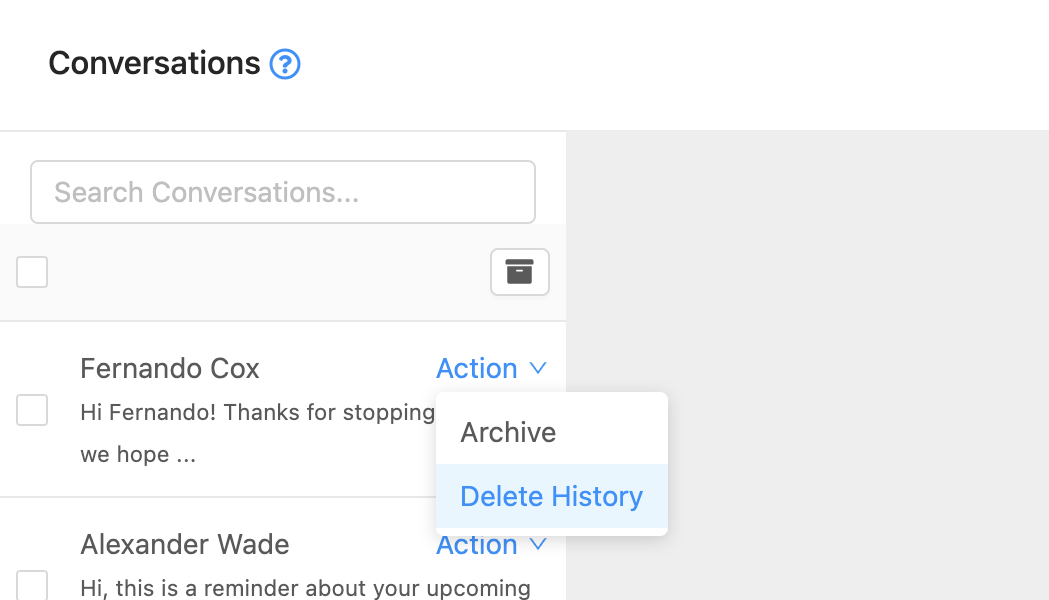
Task: Check Alexander Wade's conversation checkbox
Action: pyautogui.click(x=31, y=585)
